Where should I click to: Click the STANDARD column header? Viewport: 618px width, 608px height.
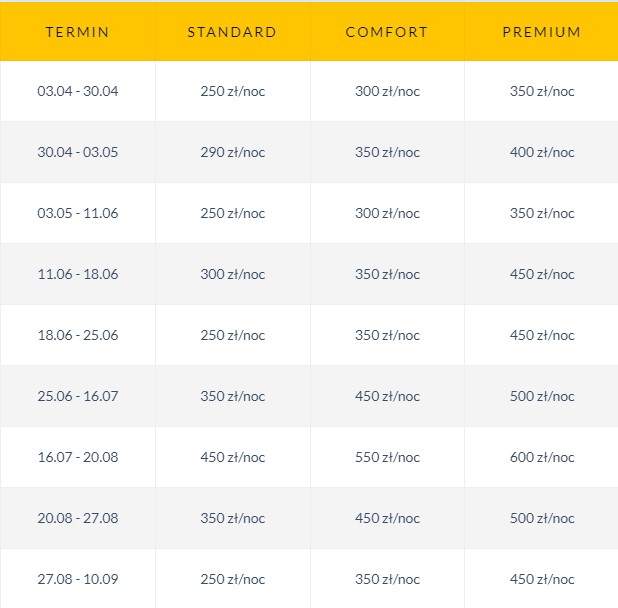(x=232, y=32)
